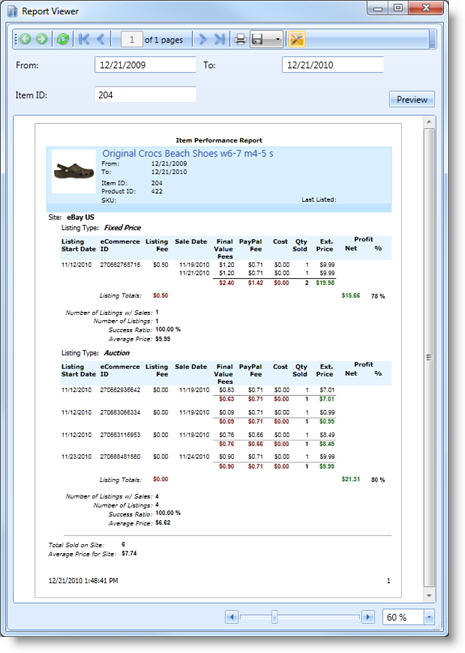The image size is (465, 653).
Task: Click the From date field
Action: pos(145,65)
